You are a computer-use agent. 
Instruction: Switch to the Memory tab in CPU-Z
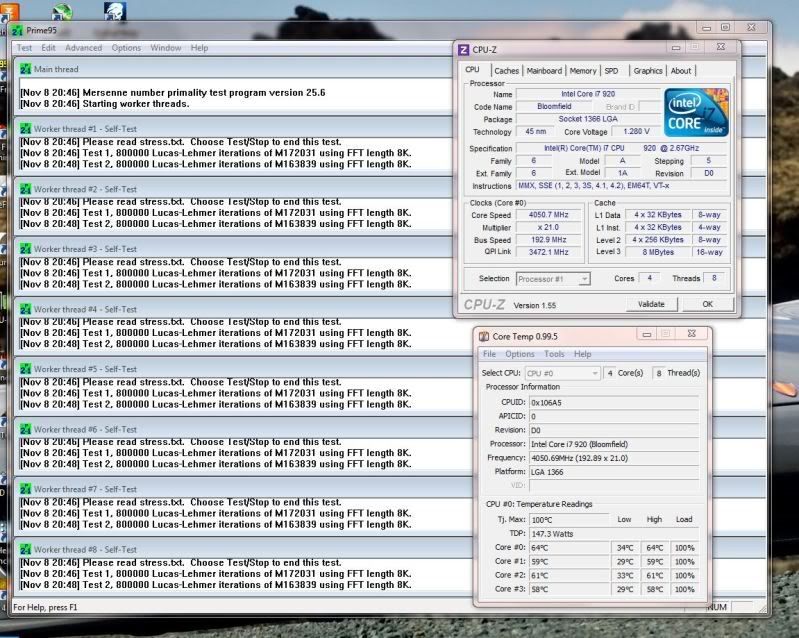(x=583, y=71)
